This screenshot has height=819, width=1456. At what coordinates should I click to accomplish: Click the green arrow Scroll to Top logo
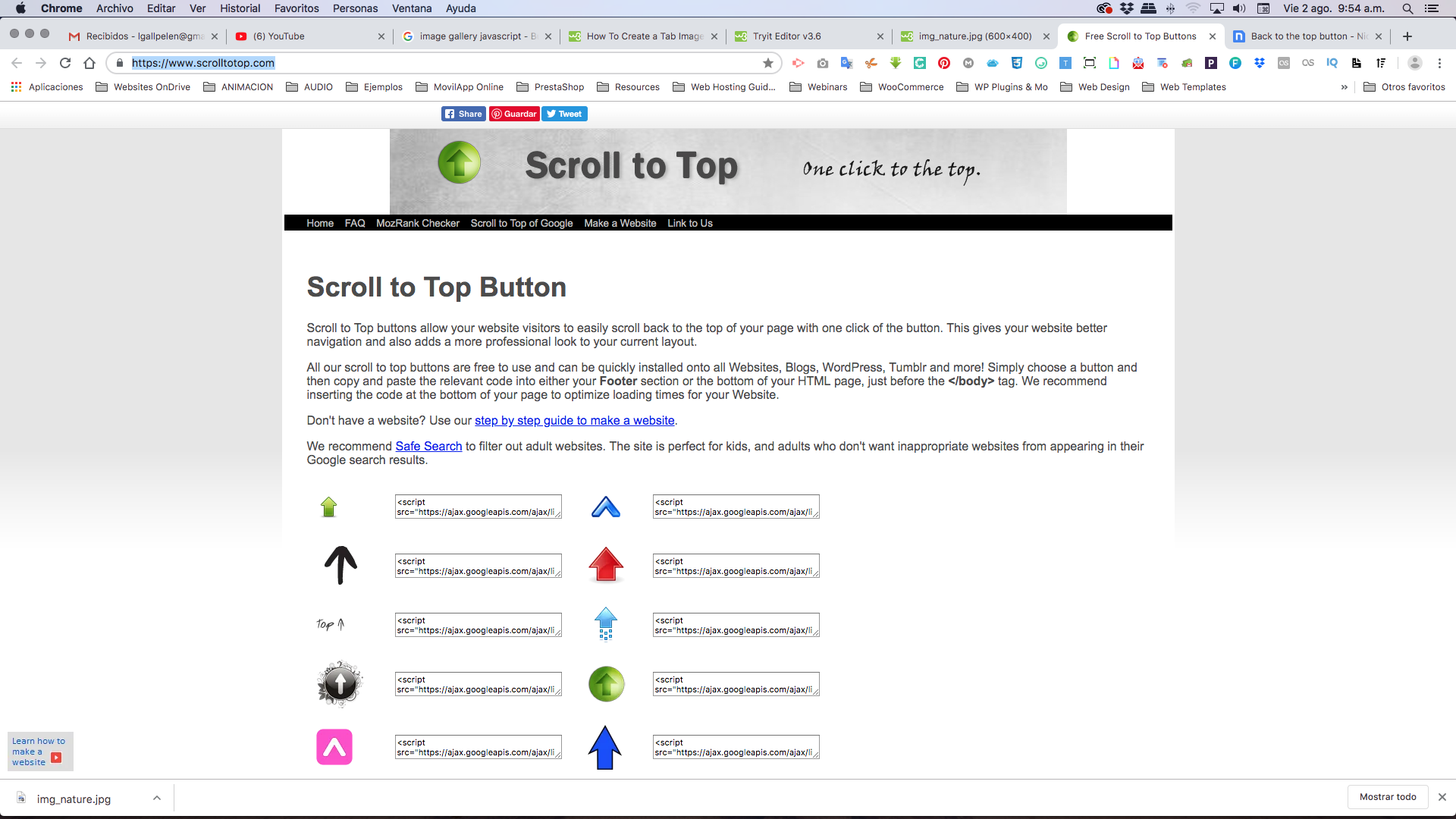click(459, 162)
